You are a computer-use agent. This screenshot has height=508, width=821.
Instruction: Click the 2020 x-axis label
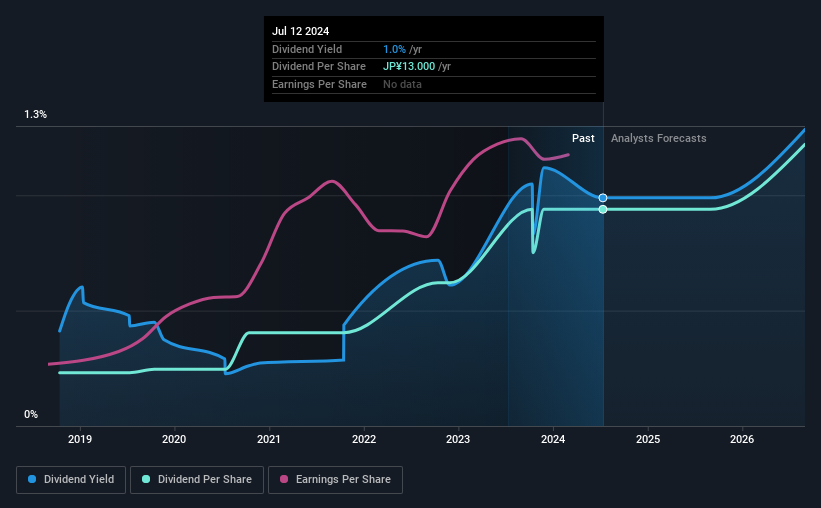pyautogui.click(x=174, y=439)
